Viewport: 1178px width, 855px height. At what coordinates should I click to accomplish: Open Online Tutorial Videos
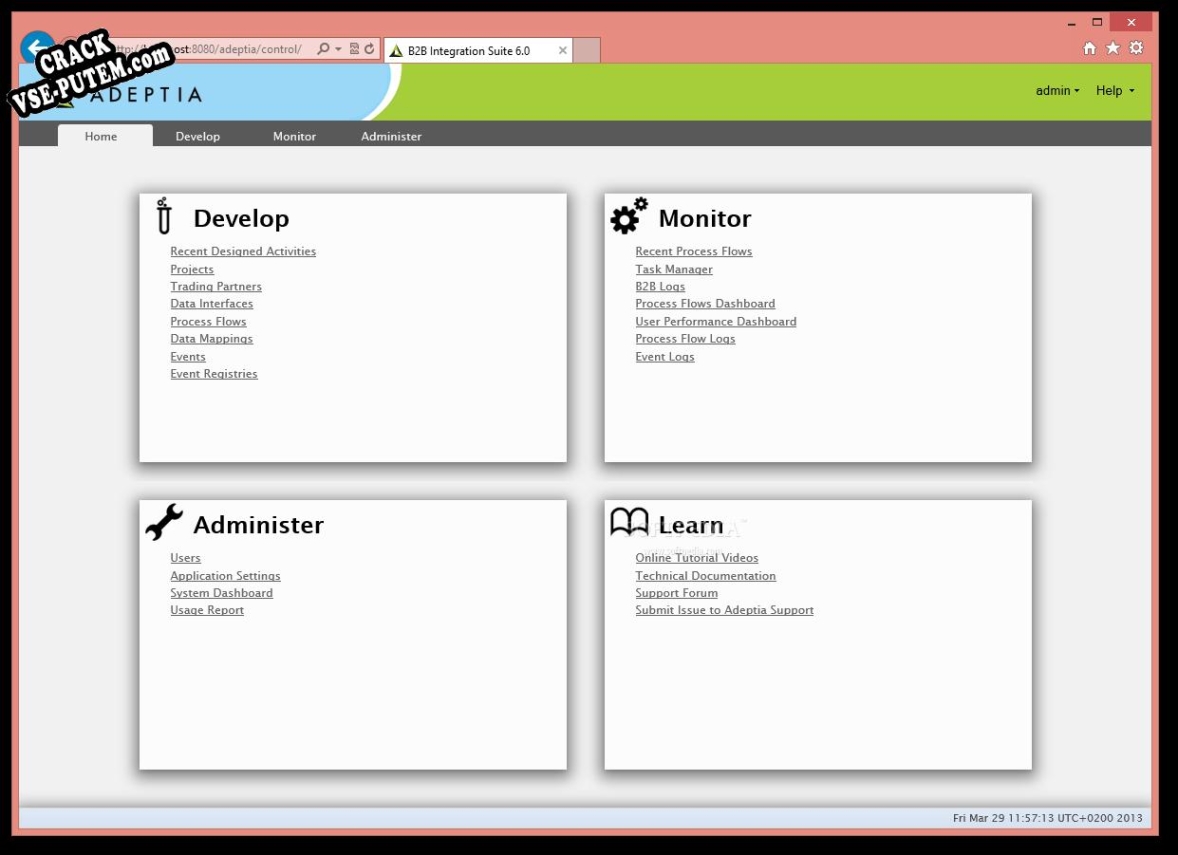[696, 557]
